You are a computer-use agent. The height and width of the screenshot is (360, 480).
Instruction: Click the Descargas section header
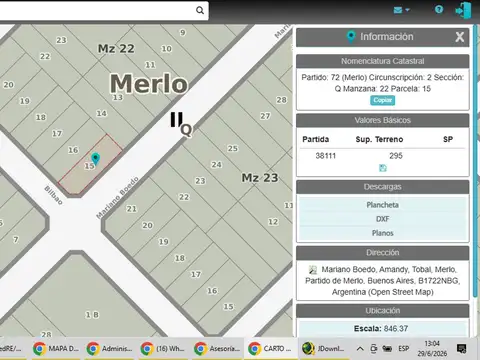(382, 187)
